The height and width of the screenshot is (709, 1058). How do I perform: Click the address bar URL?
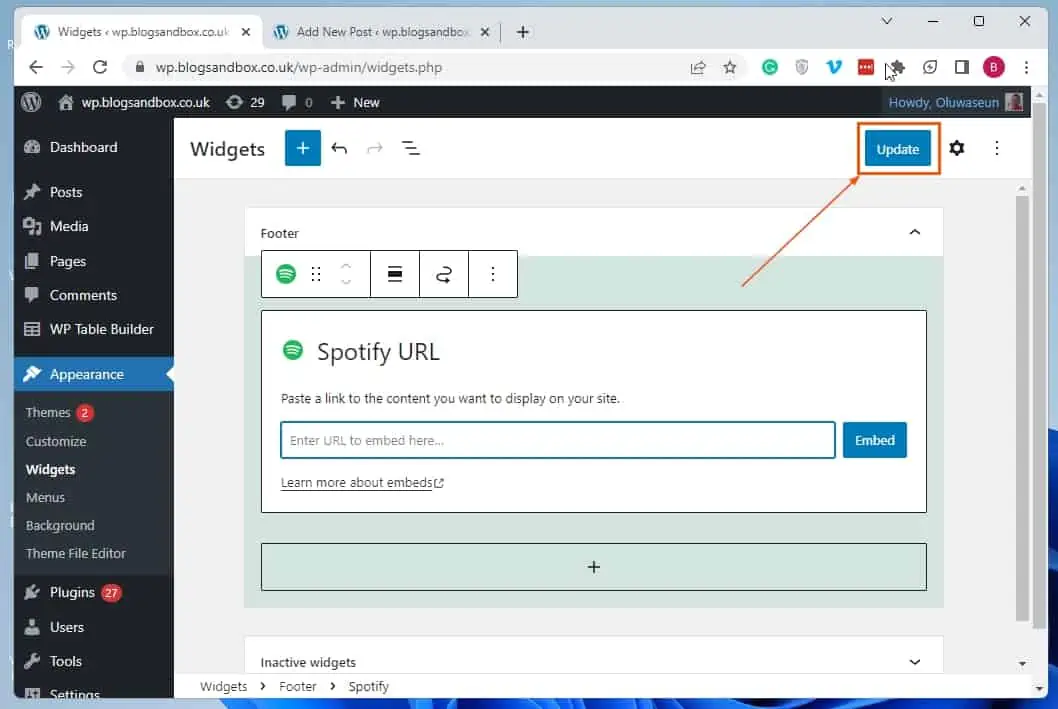tap(298, 67)
